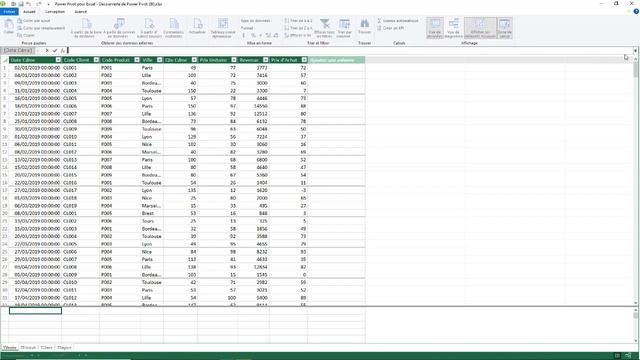Import from other sources

coord(149,28)
